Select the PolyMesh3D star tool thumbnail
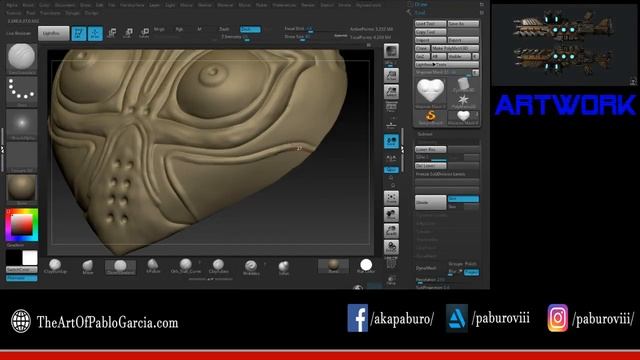Viewport: 640px width, 360px height. 463,101
